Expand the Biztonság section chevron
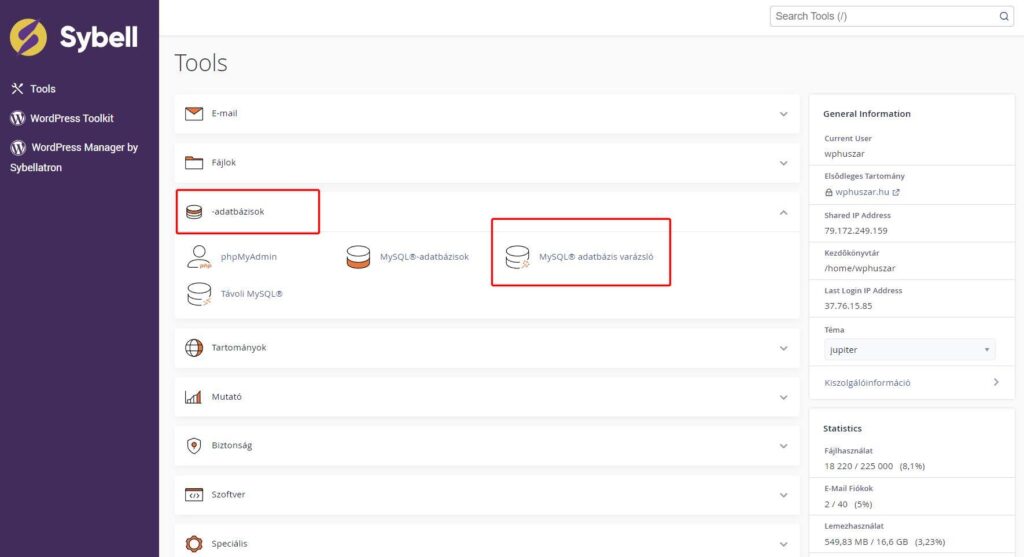The width and height of the screenshot is (1024, 557). pyautogui.click(x=783, y=447)
